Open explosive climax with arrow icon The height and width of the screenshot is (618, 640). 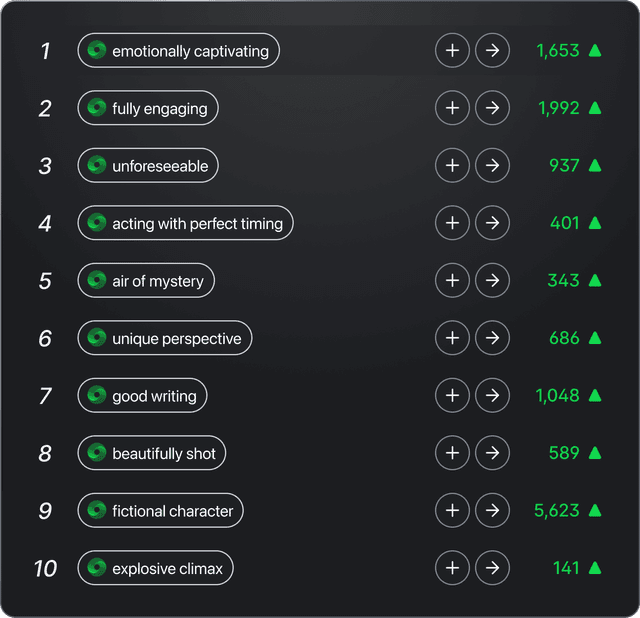[x=492, y=568]
